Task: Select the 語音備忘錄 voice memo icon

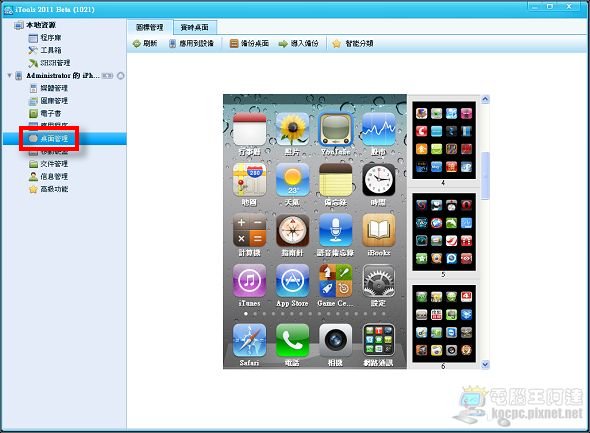Action: coord(336,230)
